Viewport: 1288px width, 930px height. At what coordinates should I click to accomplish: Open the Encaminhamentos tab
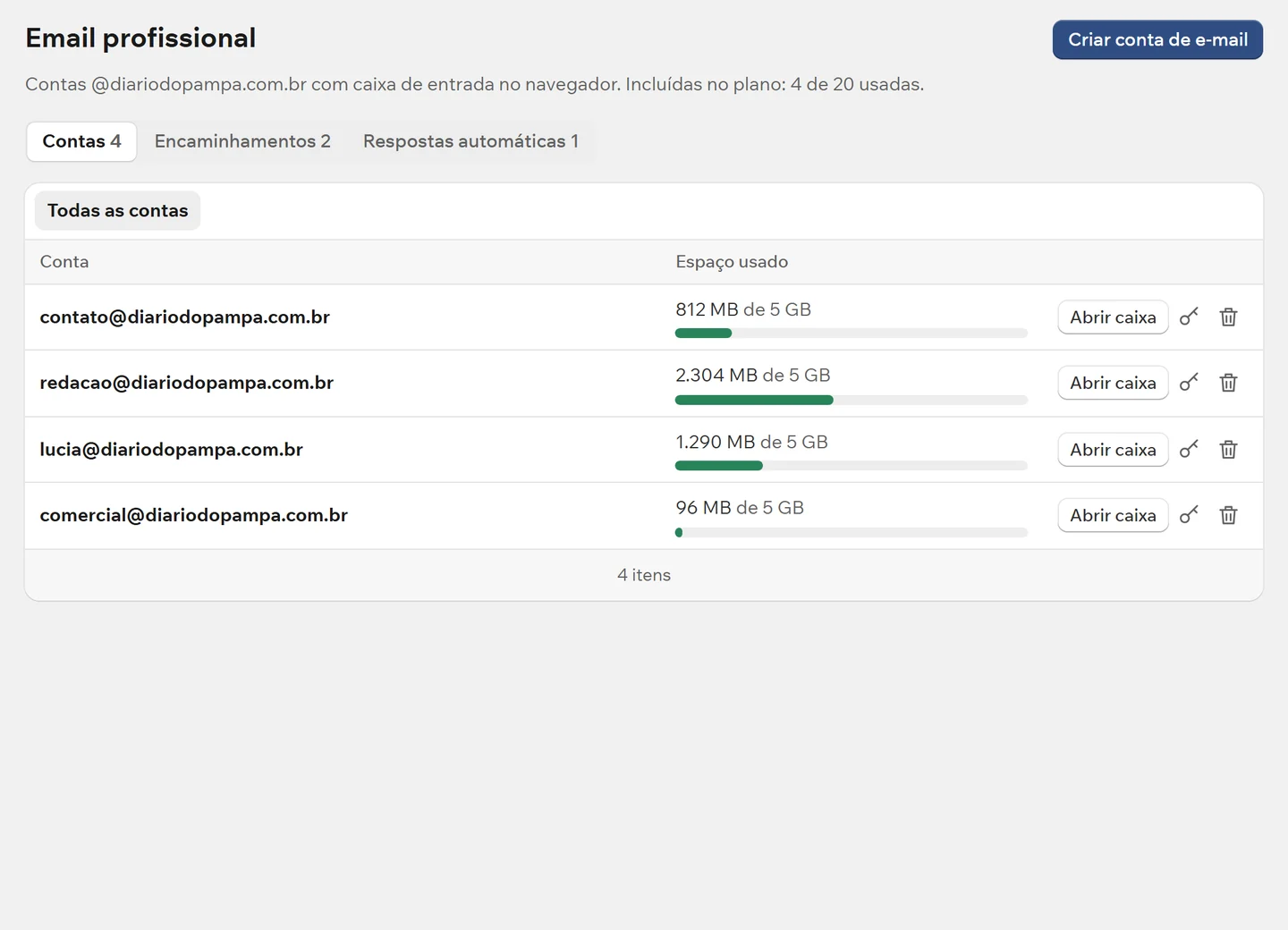242,141
